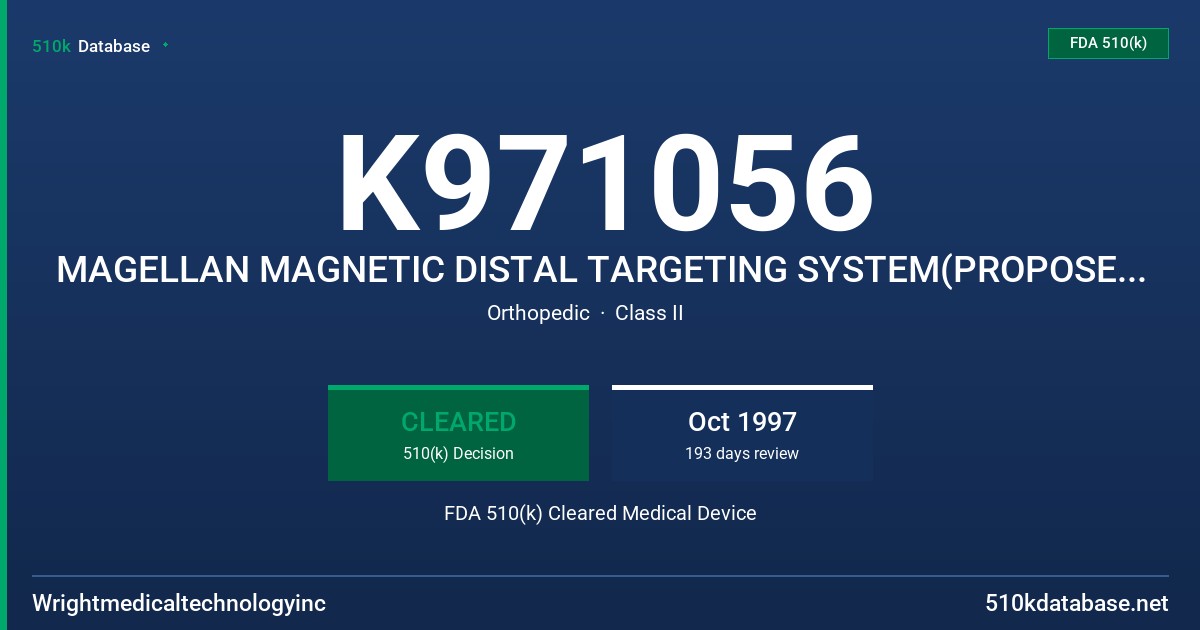Click the Orthopedic specialty label

tap(538, 313)
